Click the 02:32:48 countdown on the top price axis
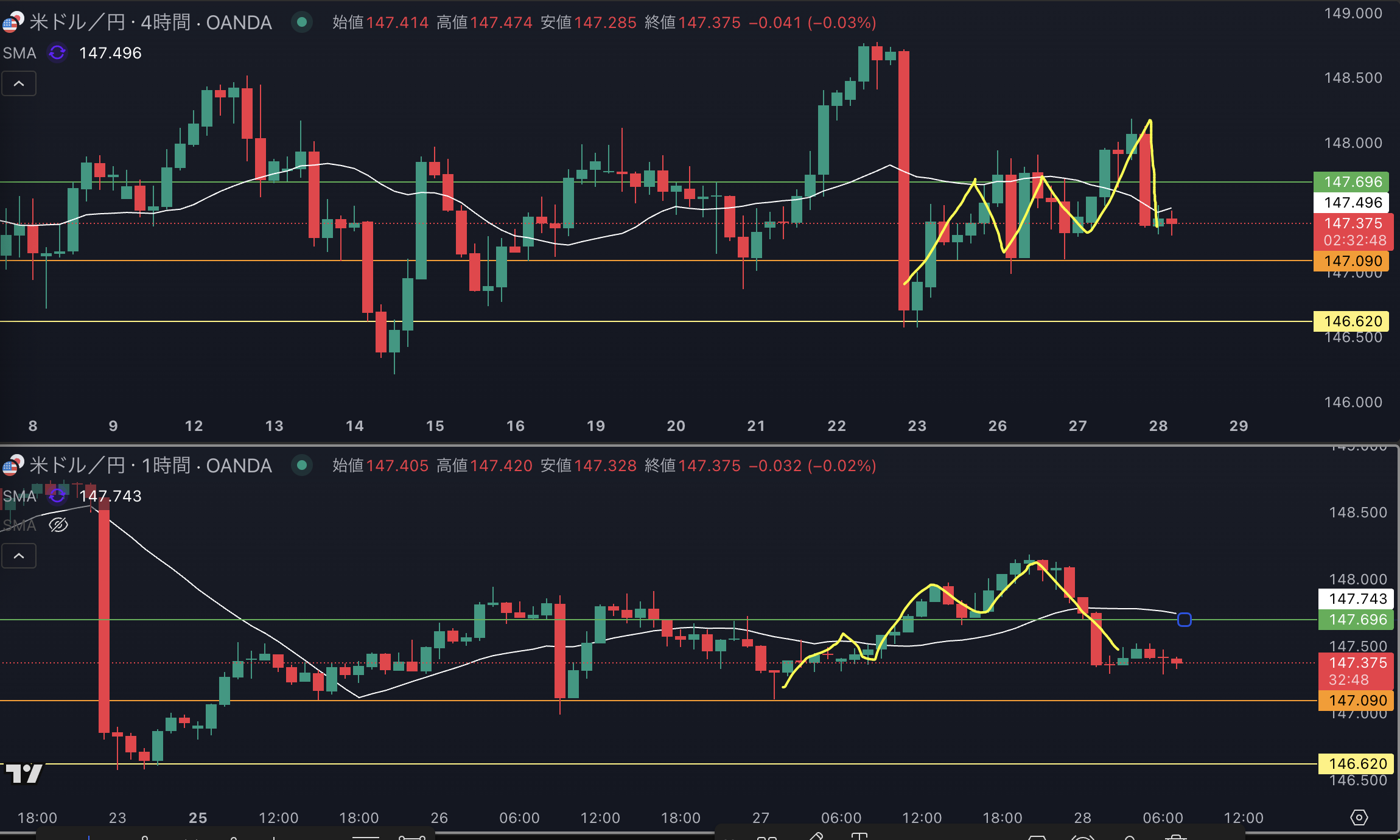Viewport: 1400px width, 840px height. (1355, 240)
